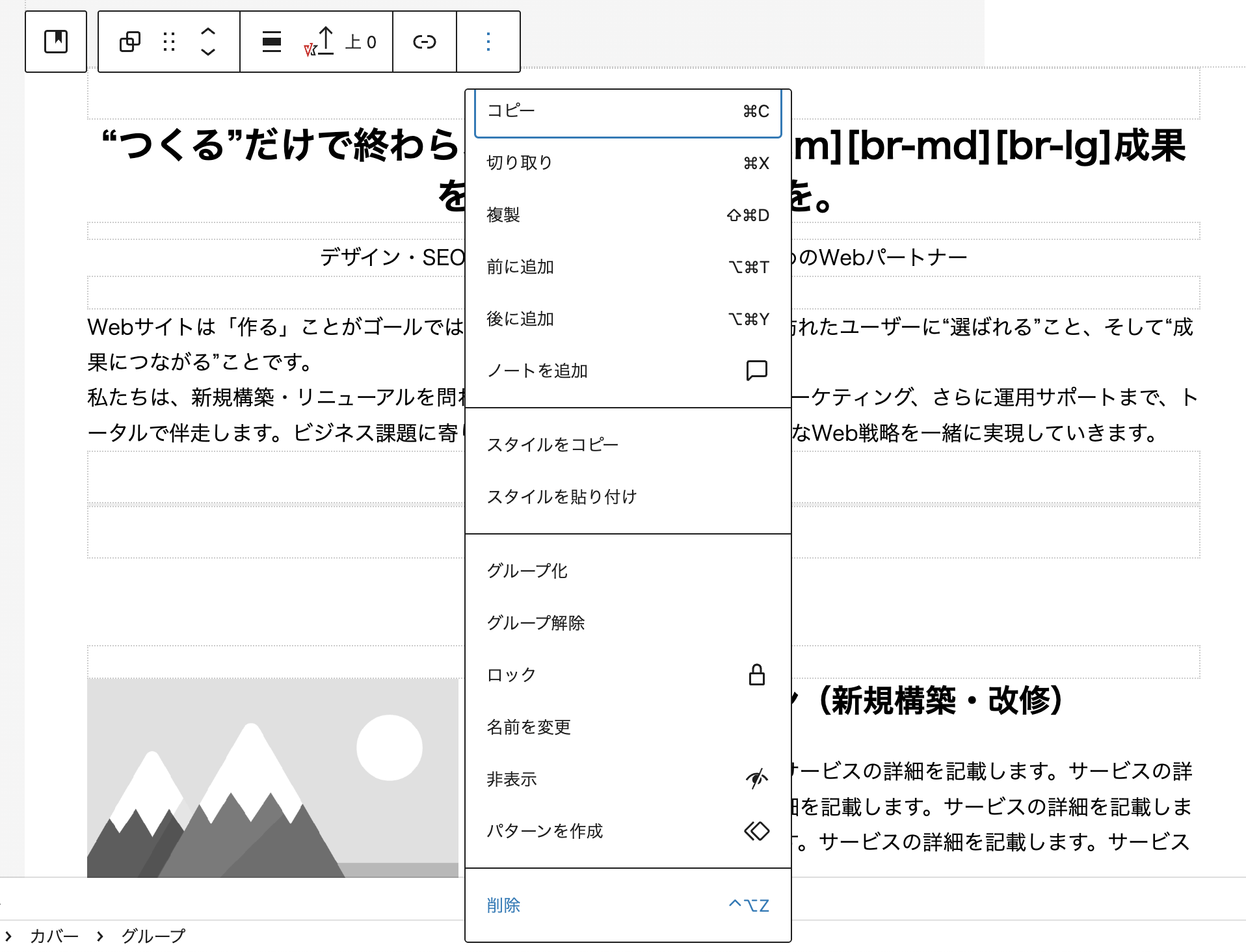
Task: Ungroup blocks with 'グループ解除'
Action: click(x=628, y=623)
